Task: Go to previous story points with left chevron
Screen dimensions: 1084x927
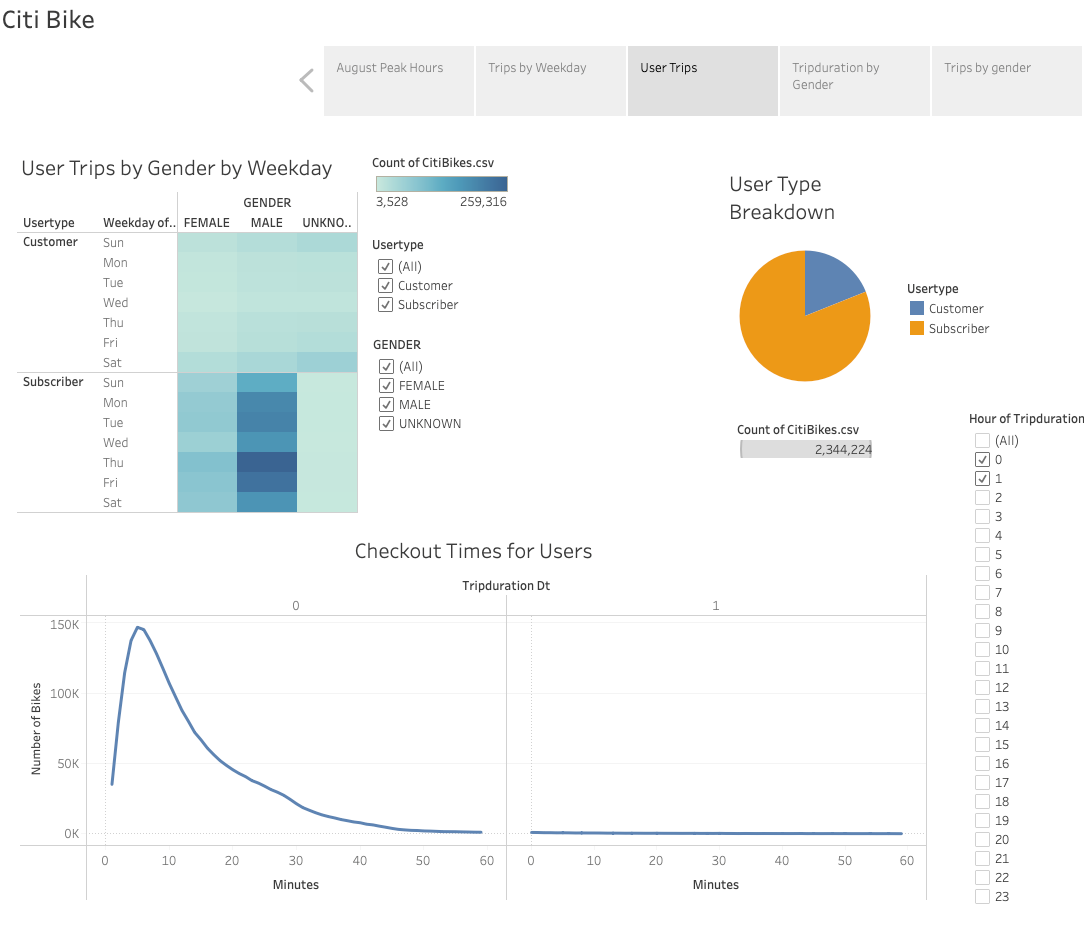Action: coord(306,80)
